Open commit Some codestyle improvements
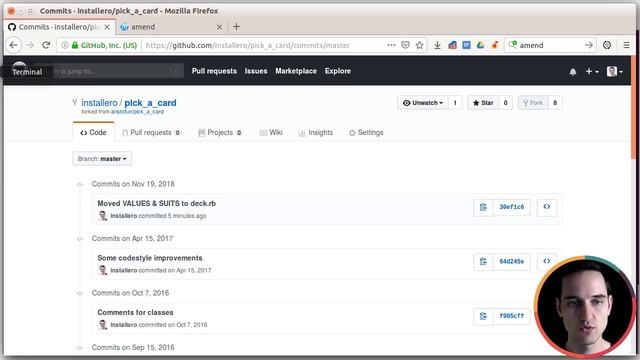This screenshot has width=640, height=360. (150, 258)
